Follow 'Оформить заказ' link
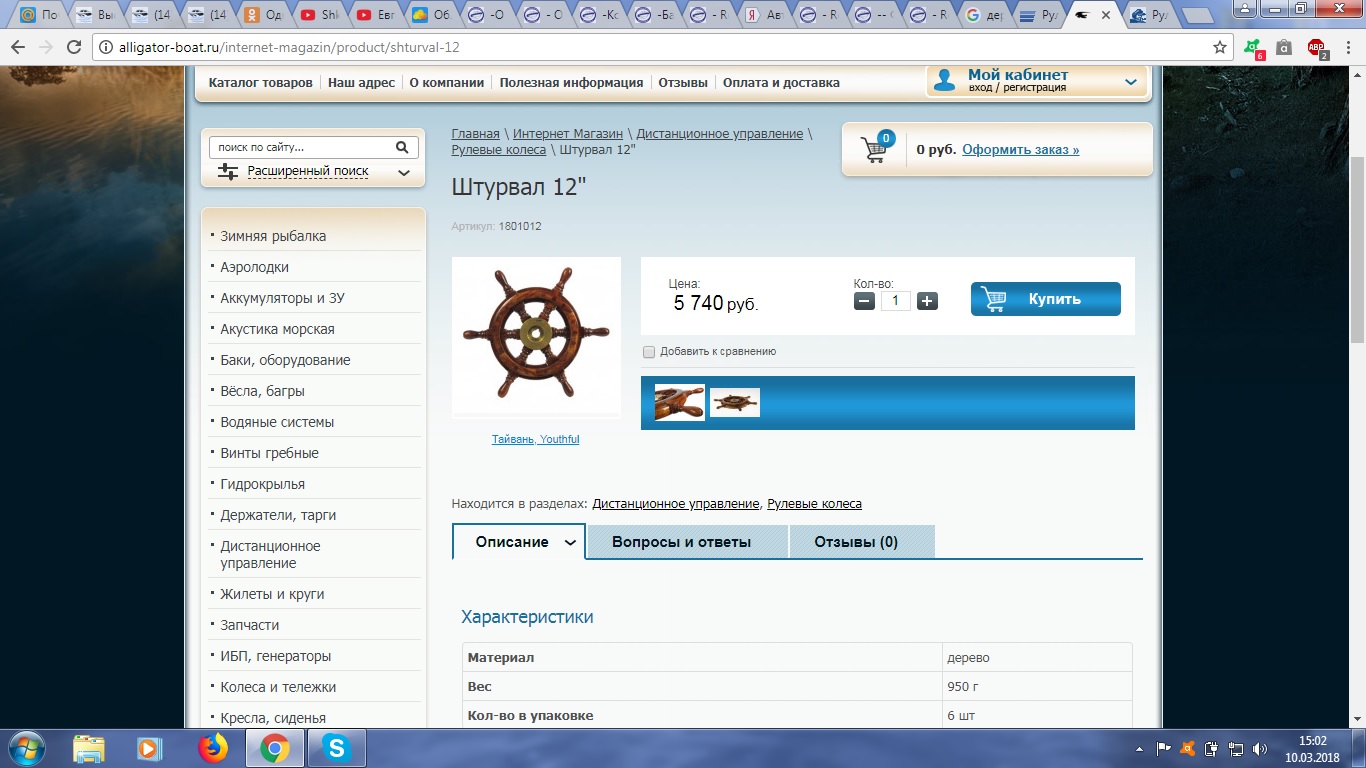The height and width of the screenshot is (768, 1366). pos(1020,150)
